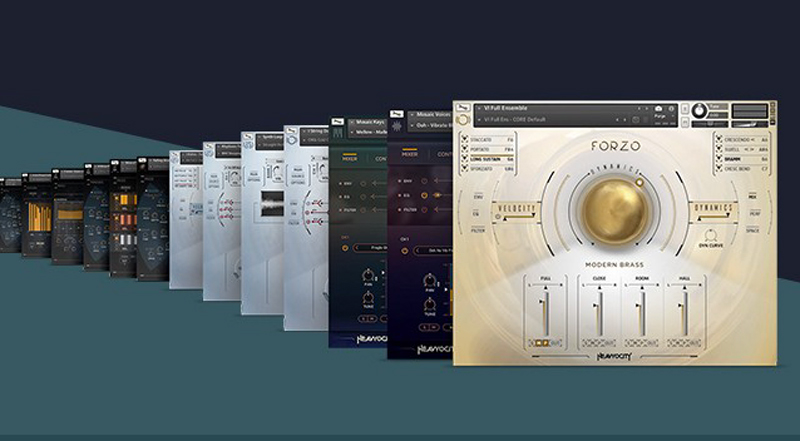The height and width of the screenshot is (441, 800).
Task: Adjust the Tune knob in FORZO header
Action: pos(699,111)
